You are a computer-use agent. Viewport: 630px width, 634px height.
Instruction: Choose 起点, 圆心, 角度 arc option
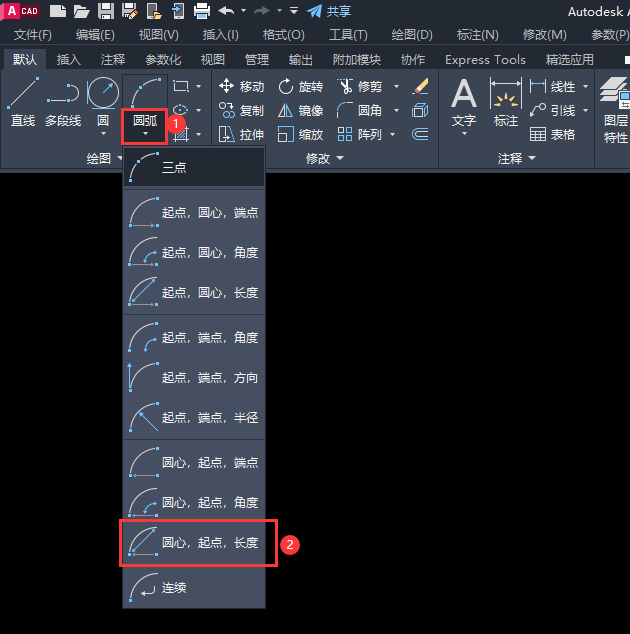tap(194, 252)
